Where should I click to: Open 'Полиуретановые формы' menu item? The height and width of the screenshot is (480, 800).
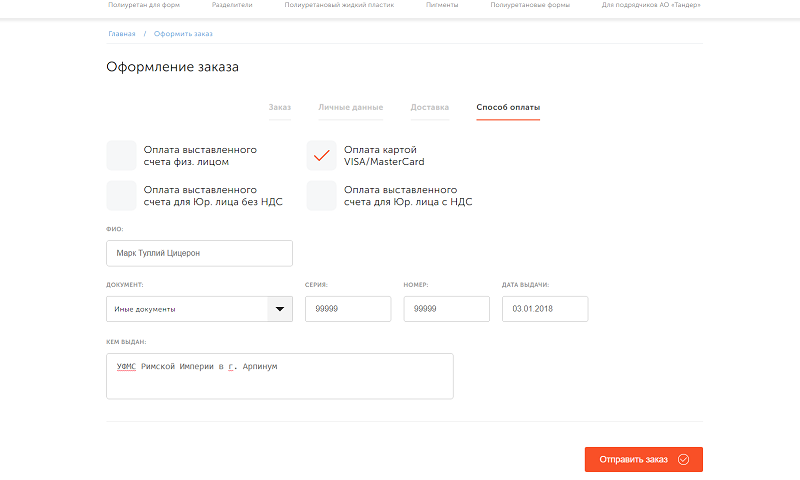530,5
